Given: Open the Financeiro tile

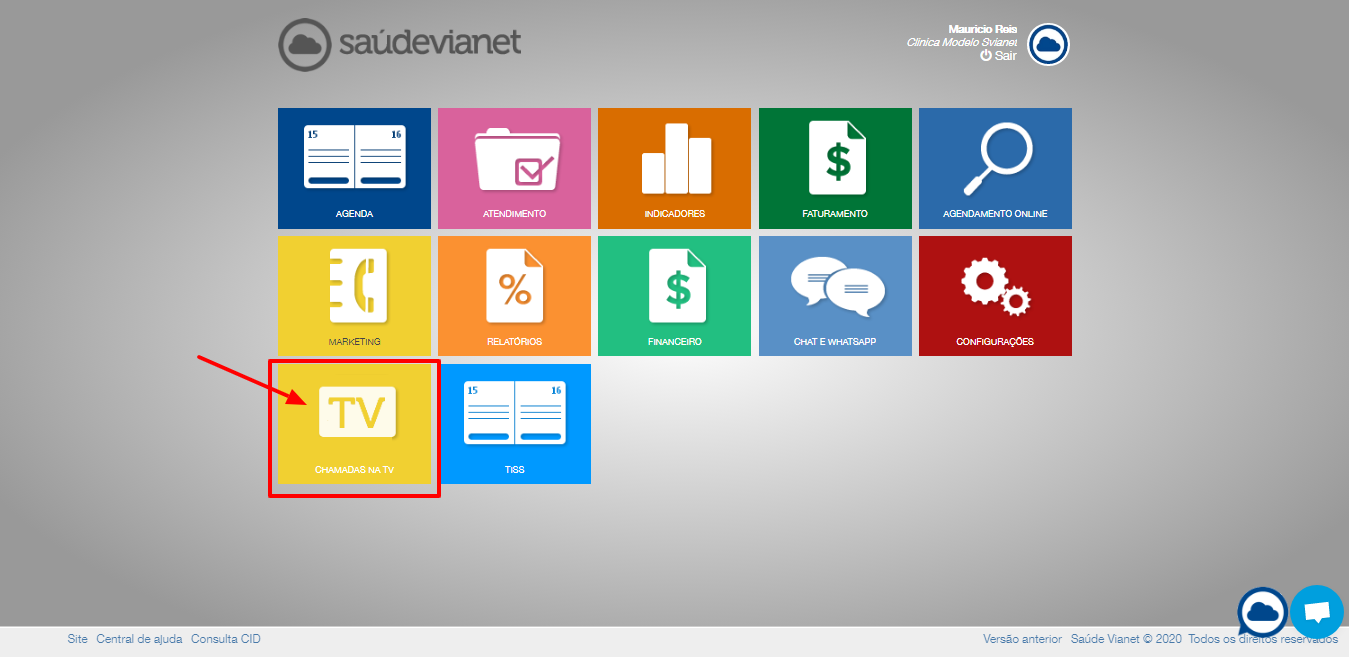Looking at the screenshot, I should [674, 296].
